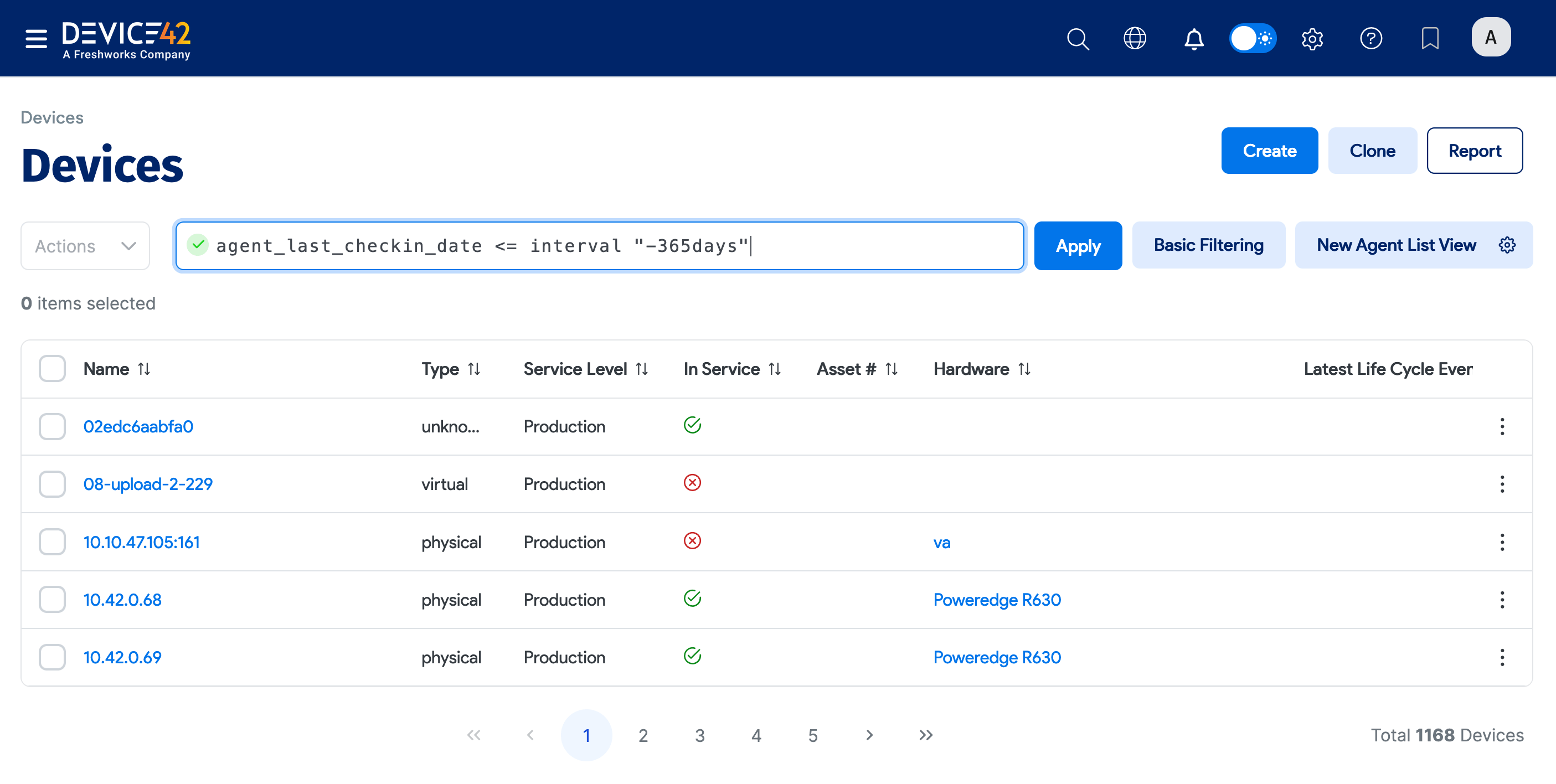
Task: Toggle the light/dark theme switch
Action: coord(1252,38)
